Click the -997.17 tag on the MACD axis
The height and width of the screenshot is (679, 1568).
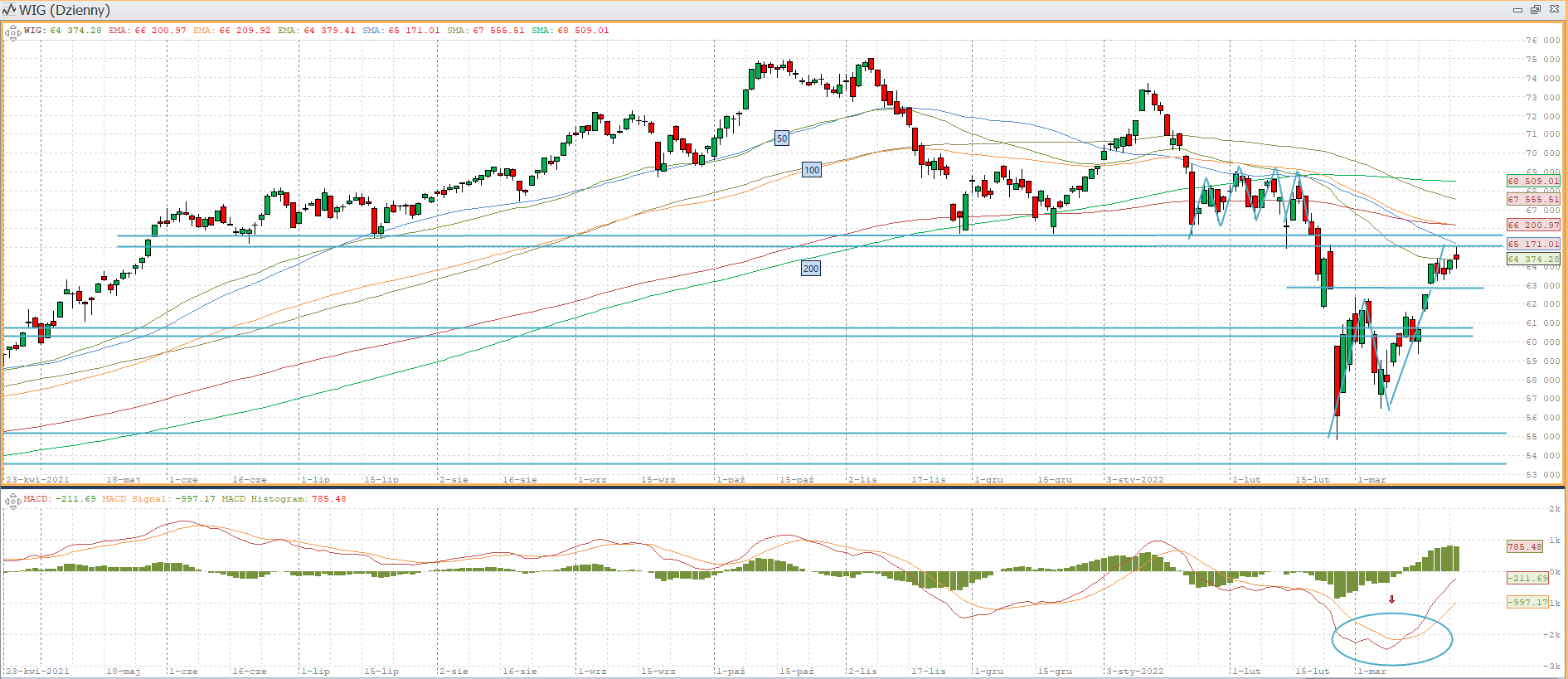pyautogui.click(x=1527, y=602)
